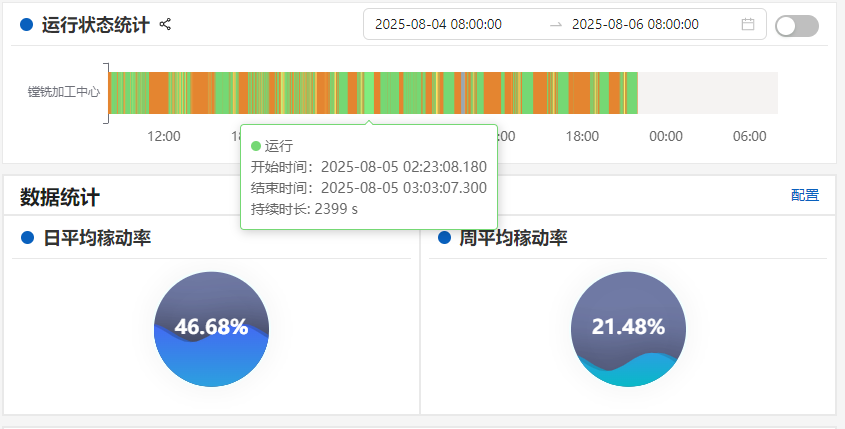The width and height of the screenshot is (845, 429).
Task: Click the 数据统计 heading
Action: point(59,197)
